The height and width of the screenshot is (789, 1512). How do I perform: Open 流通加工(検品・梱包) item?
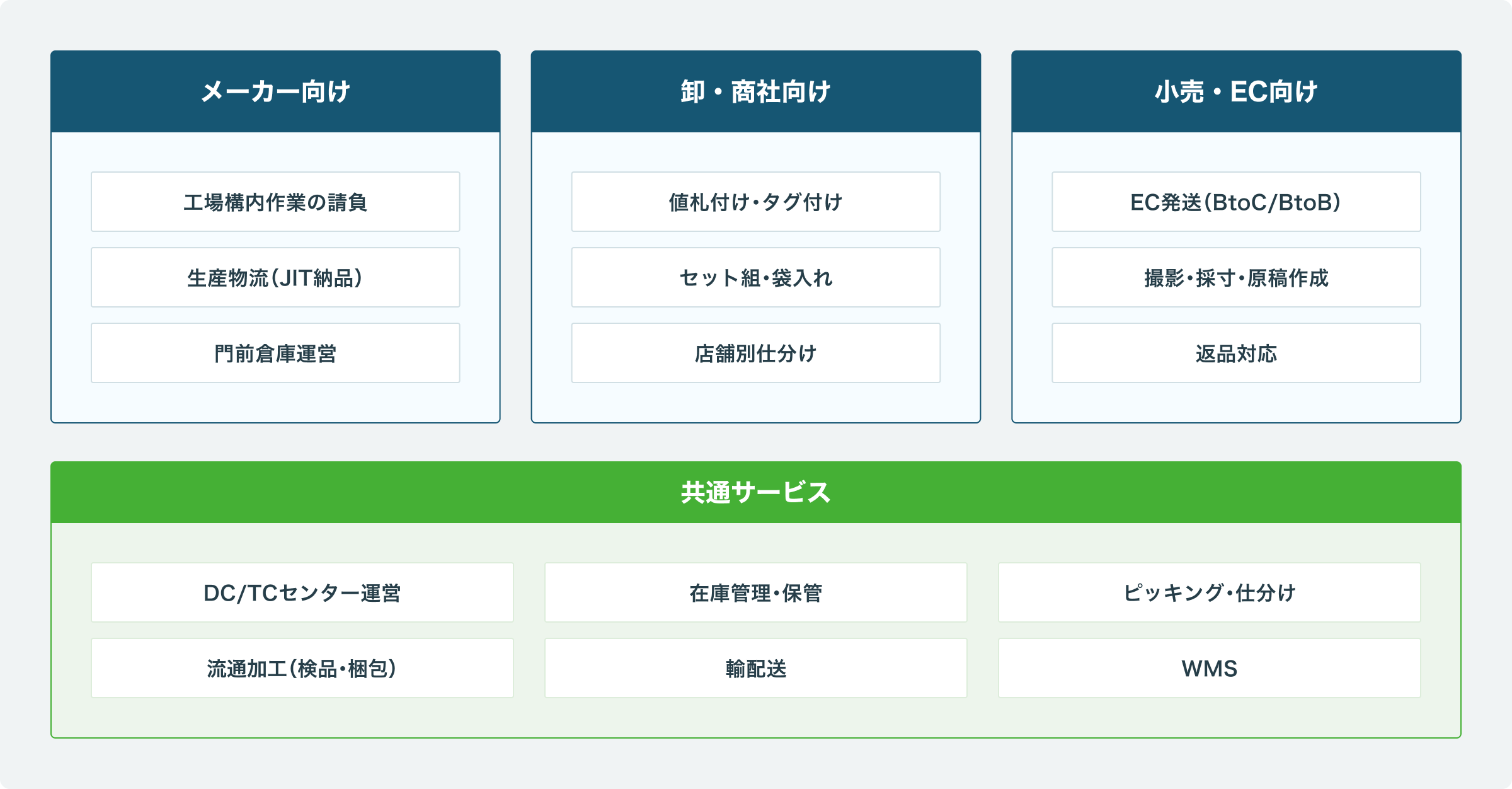302,669
